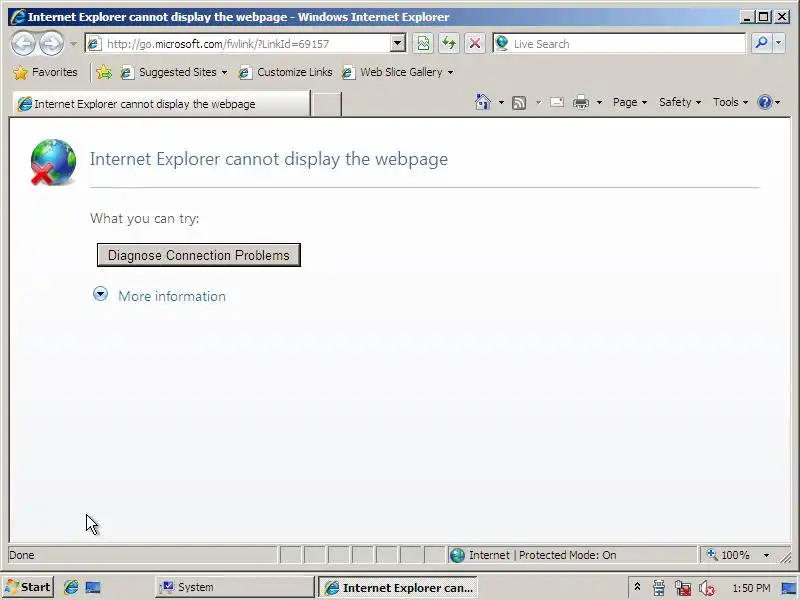Click the Read Mail envelope icon
The height and width of the screenshot is (600, 800).
[x=557, y=103]
